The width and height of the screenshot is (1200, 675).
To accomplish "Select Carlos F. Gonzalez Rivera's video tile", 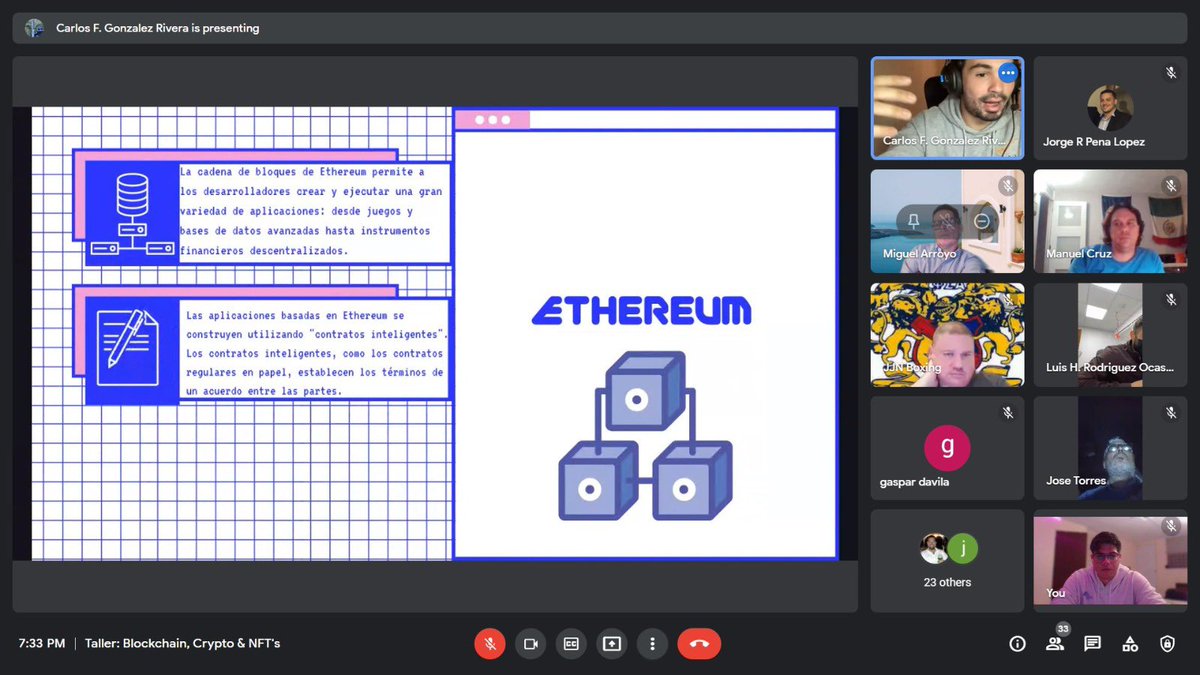I will point(947,107).
